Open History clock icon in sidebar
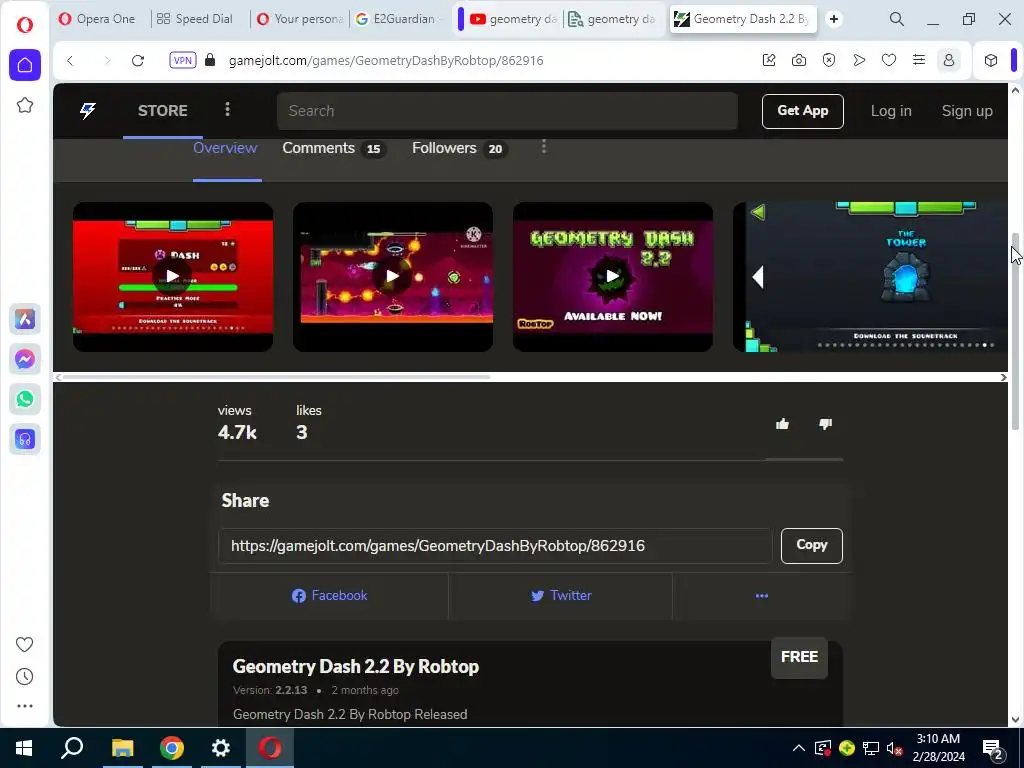1024x768 pixels. click(24, 677)
